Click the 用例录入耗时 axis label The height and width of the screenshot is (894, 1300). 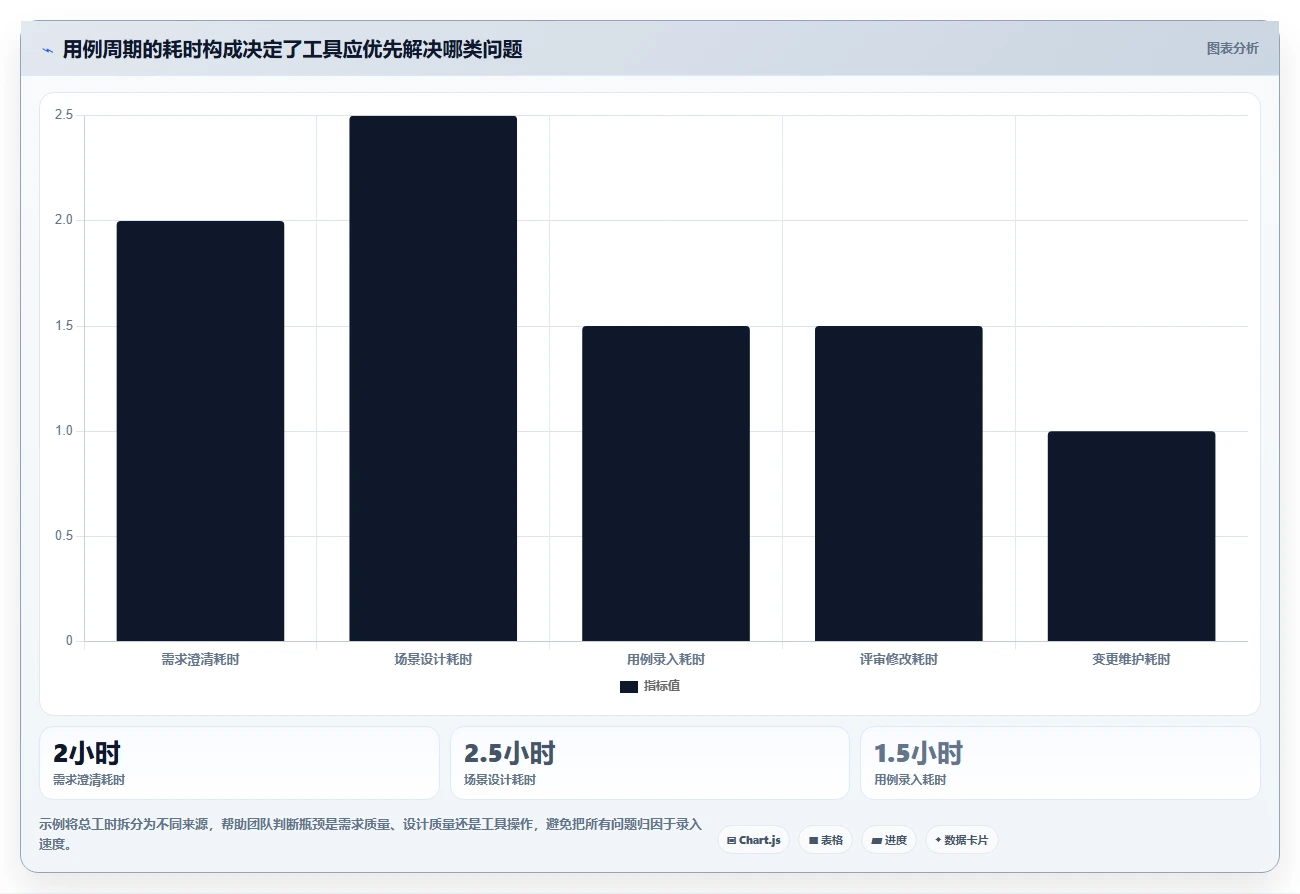(x=666, y=660)
